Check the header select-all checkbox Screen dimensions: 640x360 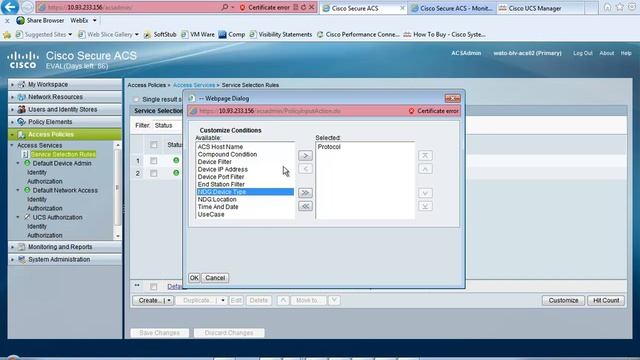153,145
